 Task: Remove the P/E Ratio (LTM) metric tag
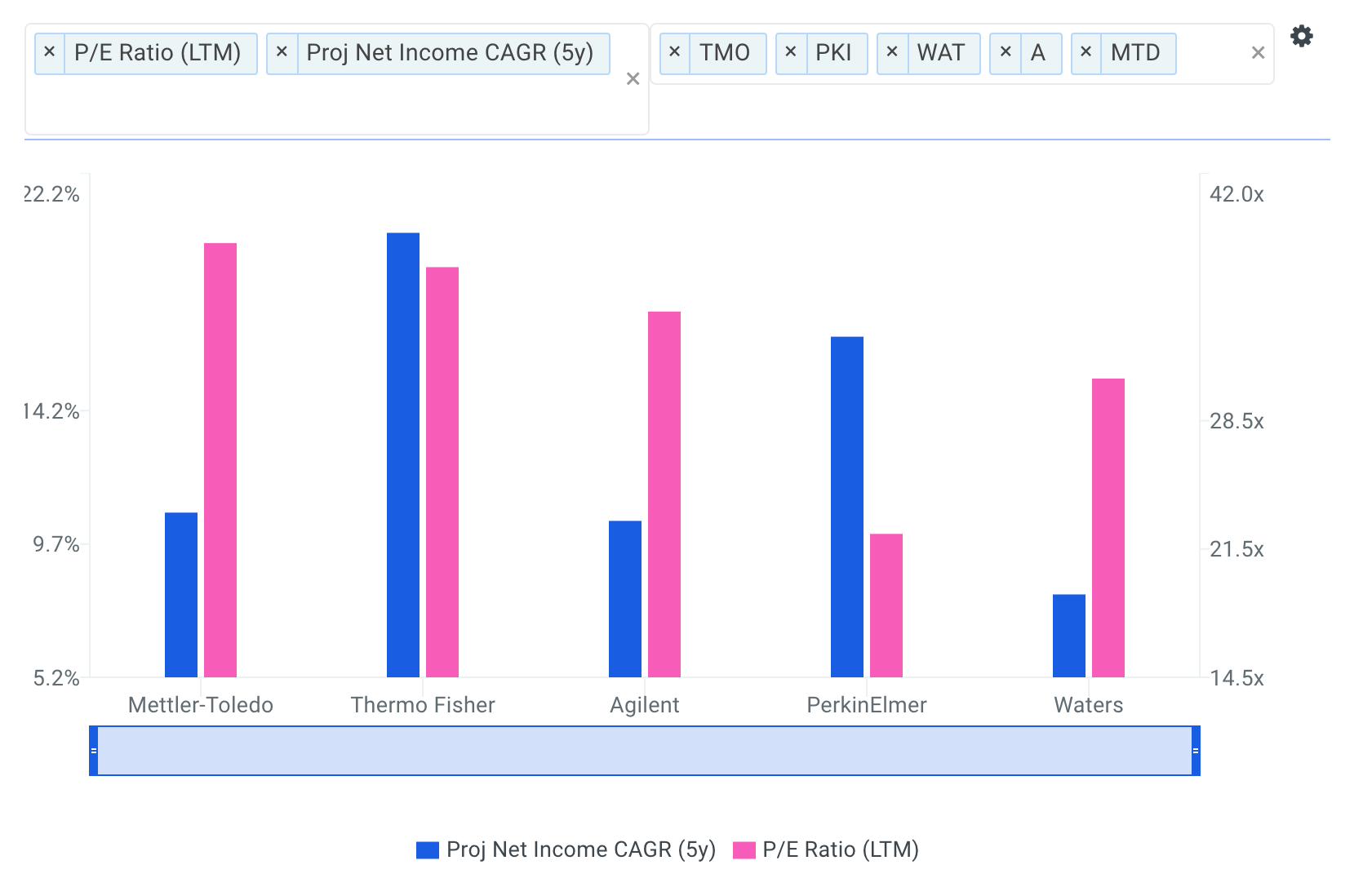[x=50, y=53]
